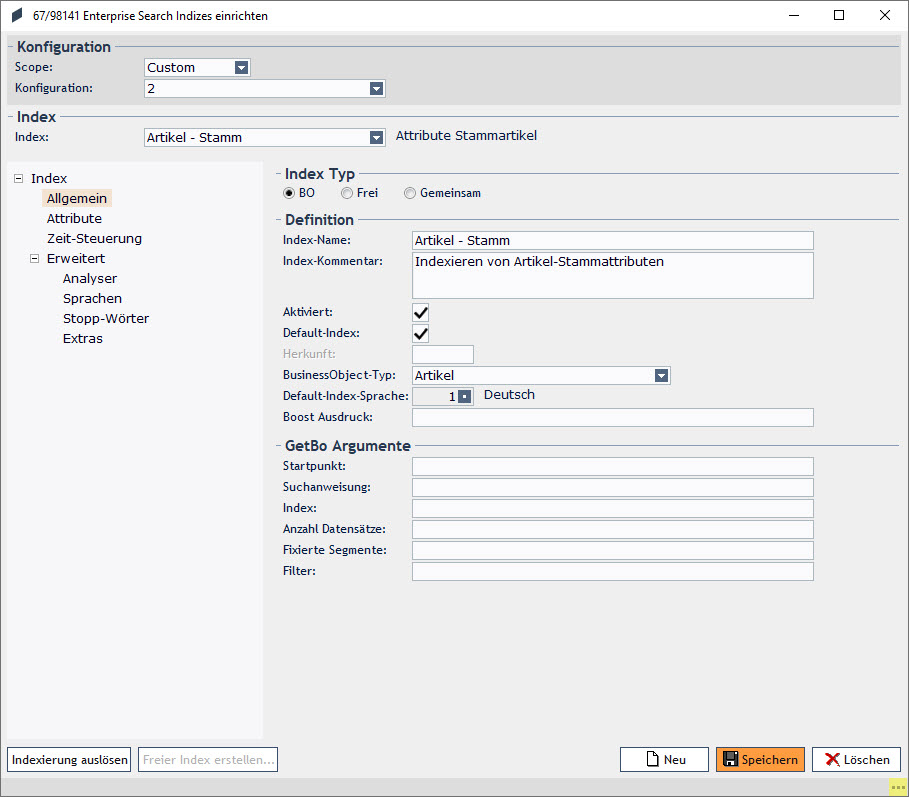Select the Frei index type radio button

coord(347,193)
